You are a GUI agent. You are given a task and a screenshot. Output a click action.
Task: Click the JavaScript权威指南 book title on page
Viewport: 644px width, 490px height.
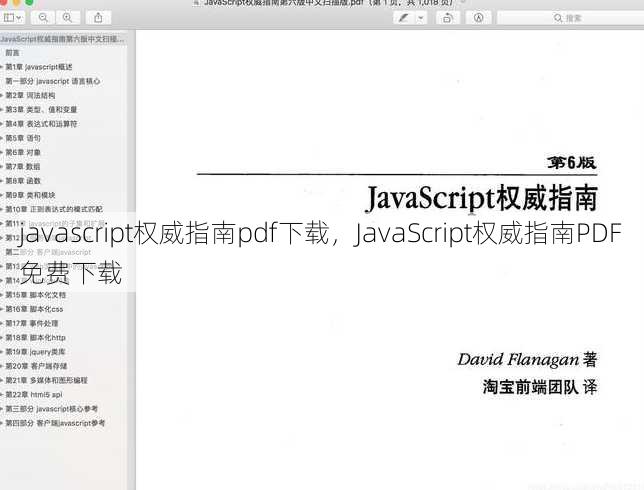coord(481,199)
